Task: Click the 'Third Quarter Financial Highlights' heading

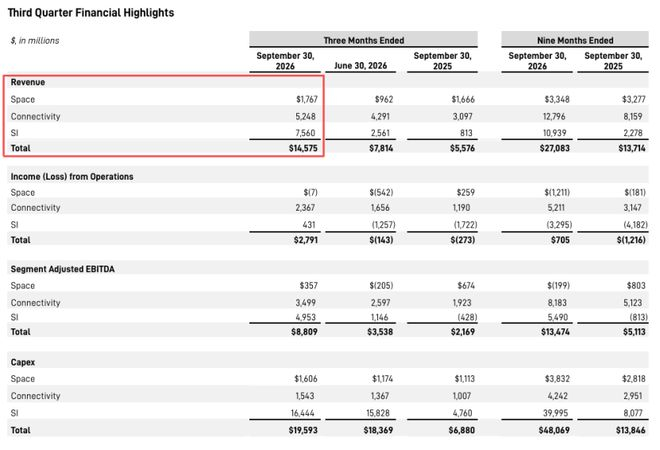Action: click(91, 13)
